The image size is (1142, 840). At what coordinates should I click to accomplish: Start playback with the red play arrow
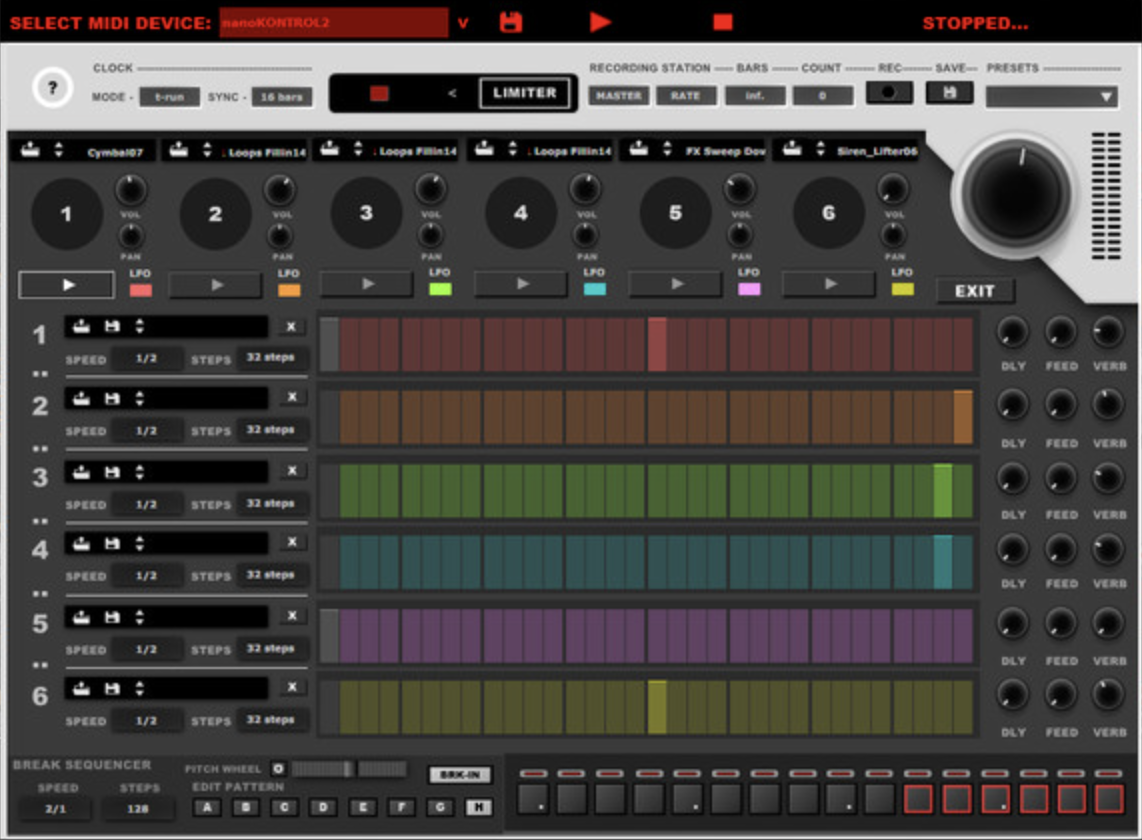point(600,22)
